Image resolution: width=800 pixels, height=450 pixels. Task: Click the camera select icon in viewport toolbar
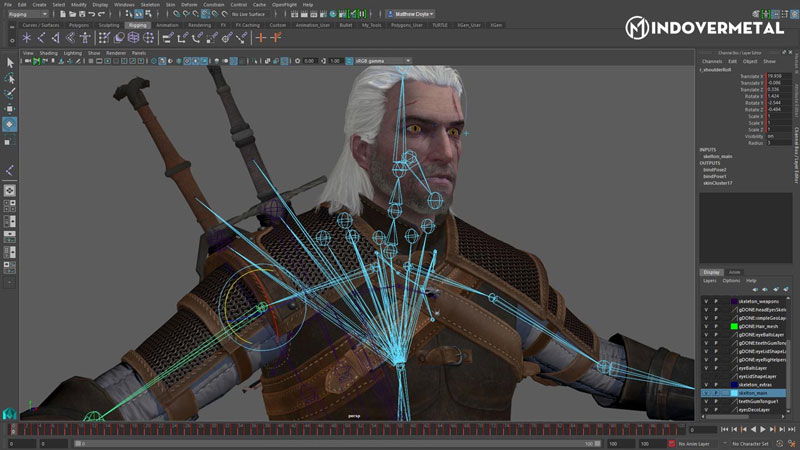[x=28, y=61]
